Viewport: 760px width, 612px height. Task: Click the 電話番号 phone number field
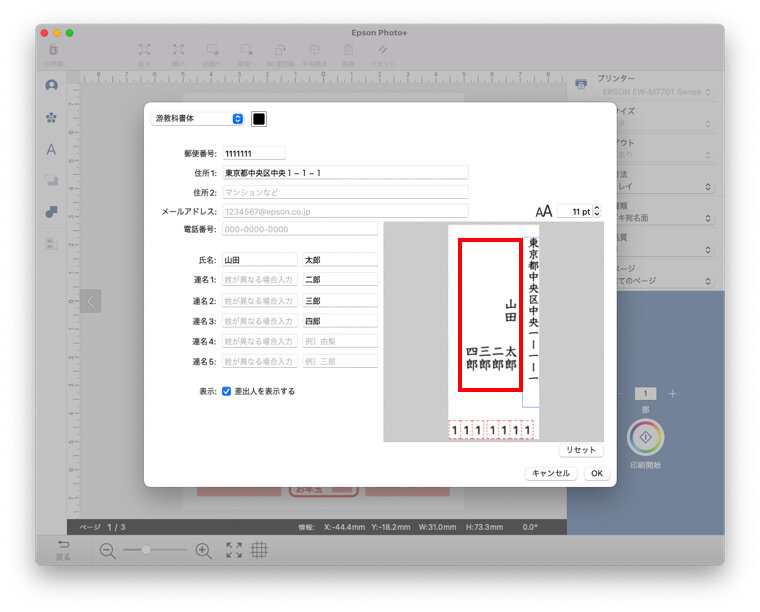(300, 229)
